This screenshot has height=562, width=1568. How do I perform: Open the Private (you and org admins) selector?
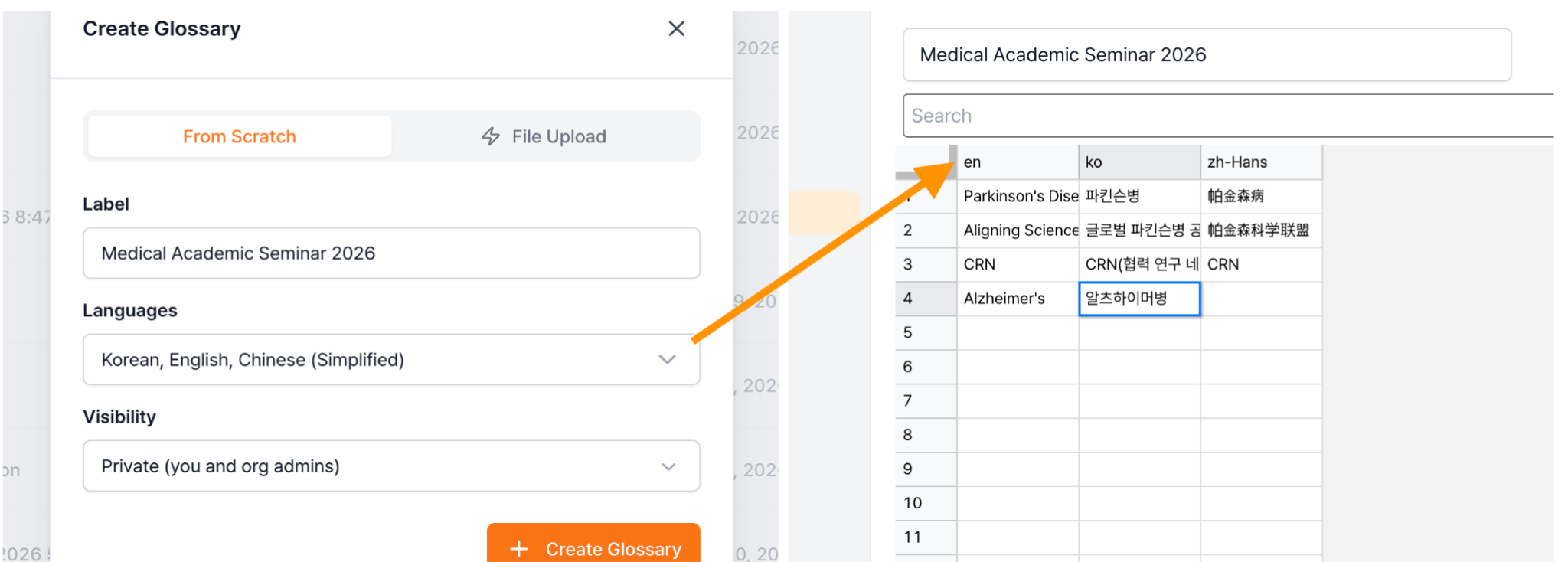[391, 466]
